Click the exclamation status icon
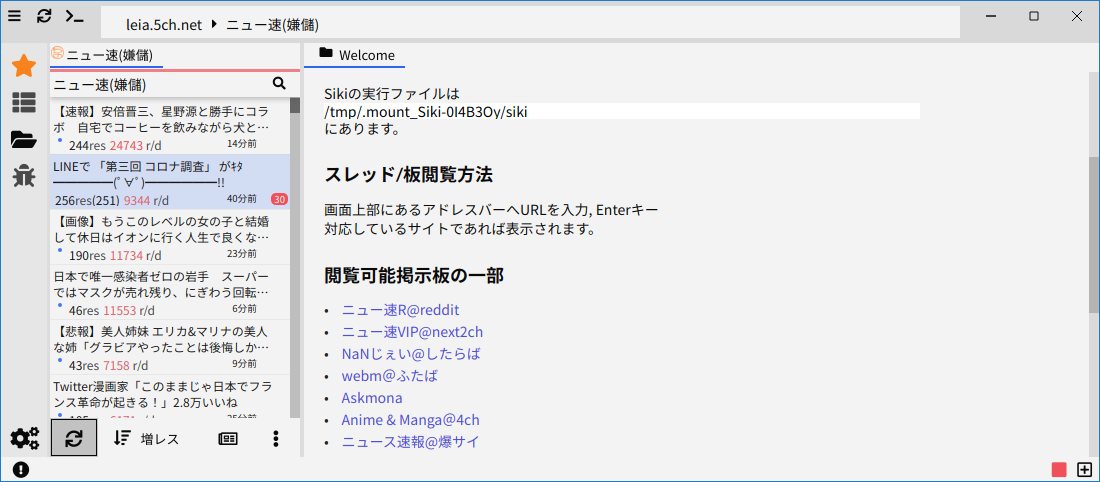The image size is (1100, 482). [x=20, y=469]
